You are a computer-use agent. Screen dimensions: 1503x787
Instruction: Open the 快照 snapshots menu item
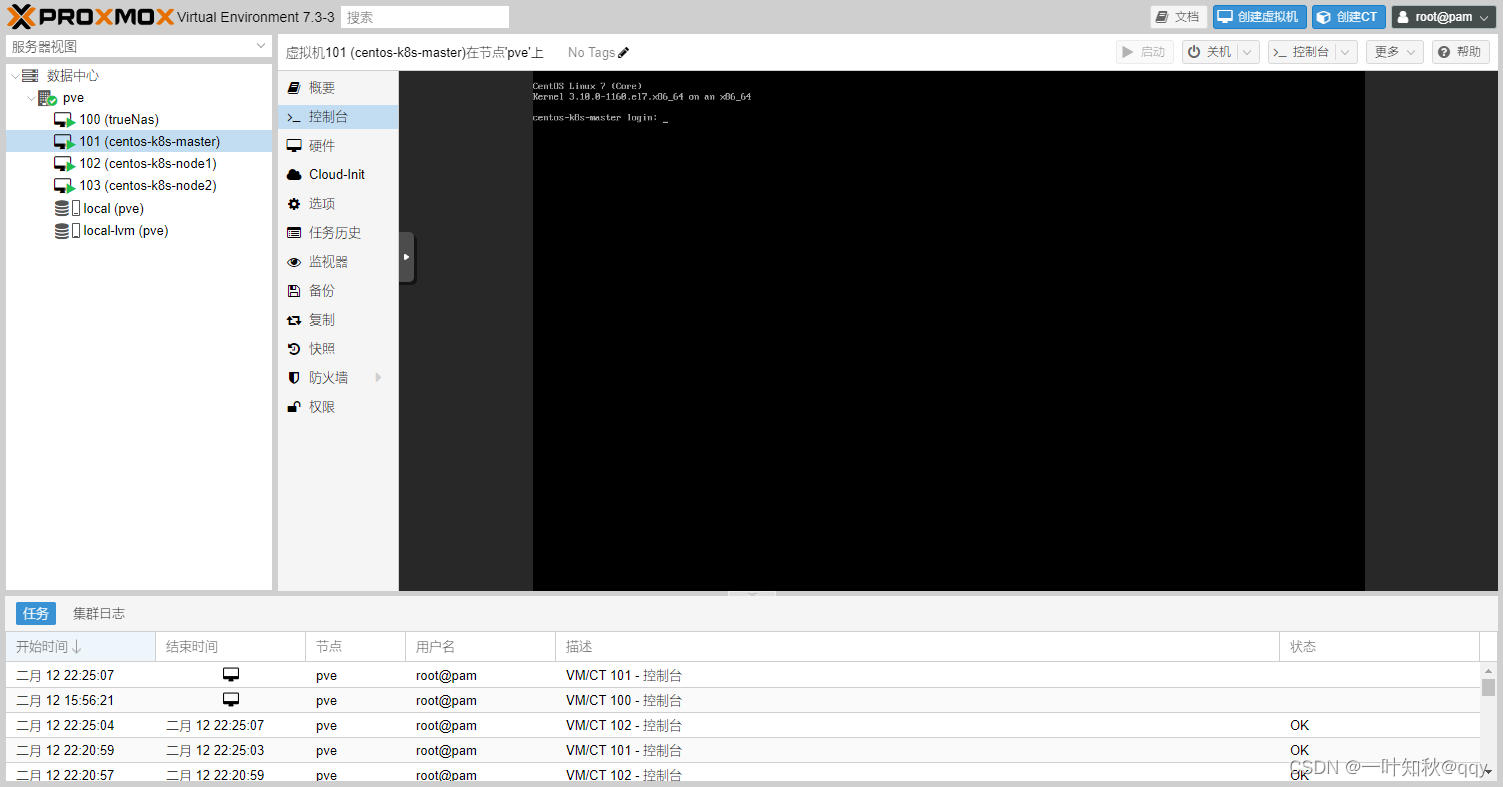tap(338, 349)
